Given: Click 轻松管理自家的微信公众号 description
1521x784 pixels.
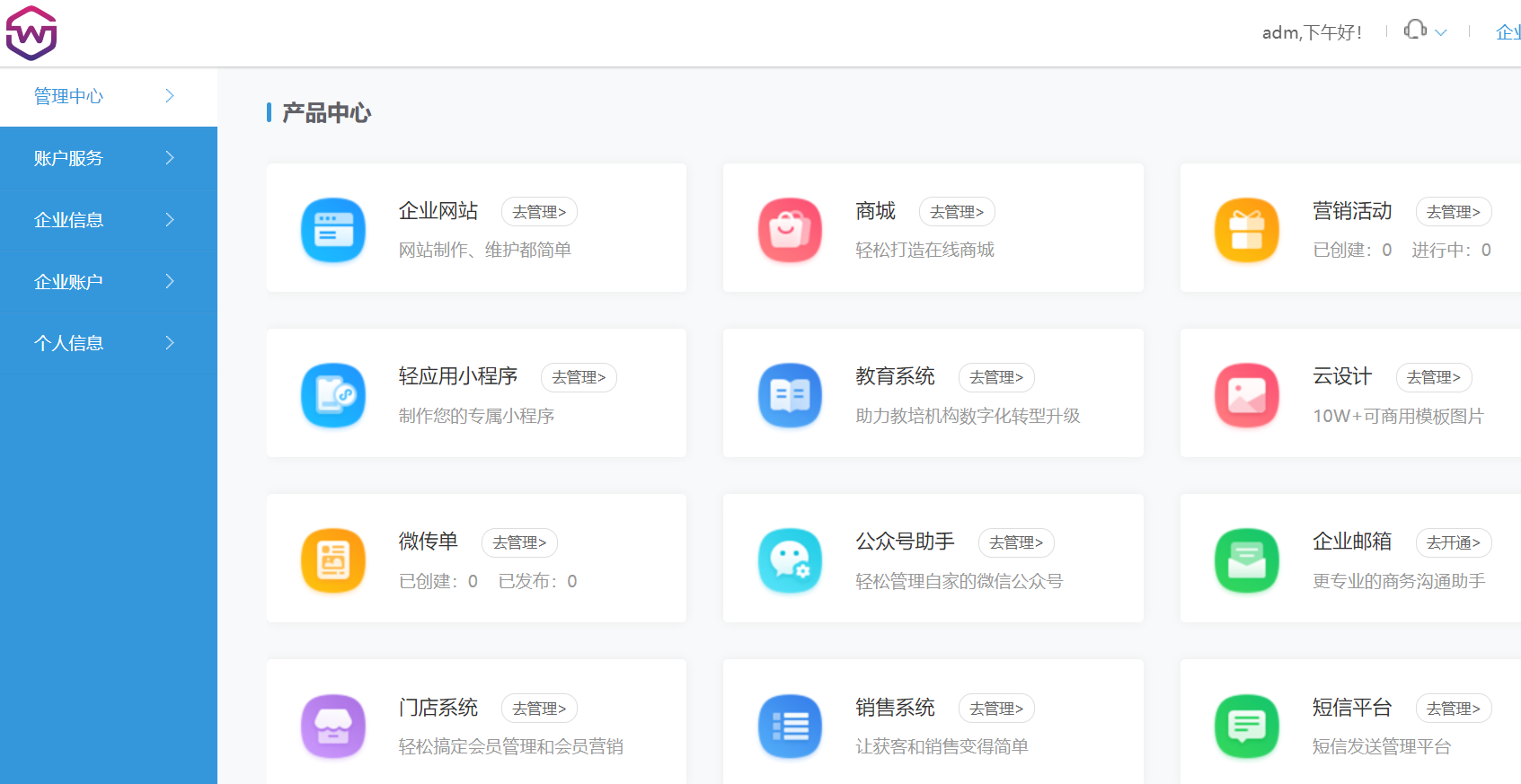Looking at the screenshot, I should tap(959, 581).
